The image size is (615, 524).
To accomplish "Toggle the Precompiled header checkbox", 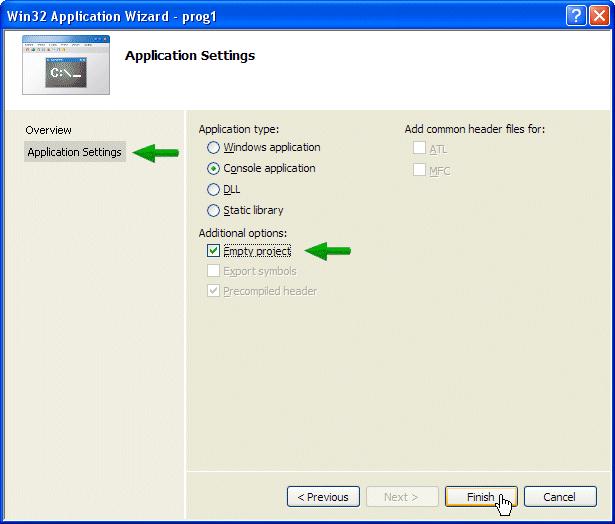I will tap(213, 291).
